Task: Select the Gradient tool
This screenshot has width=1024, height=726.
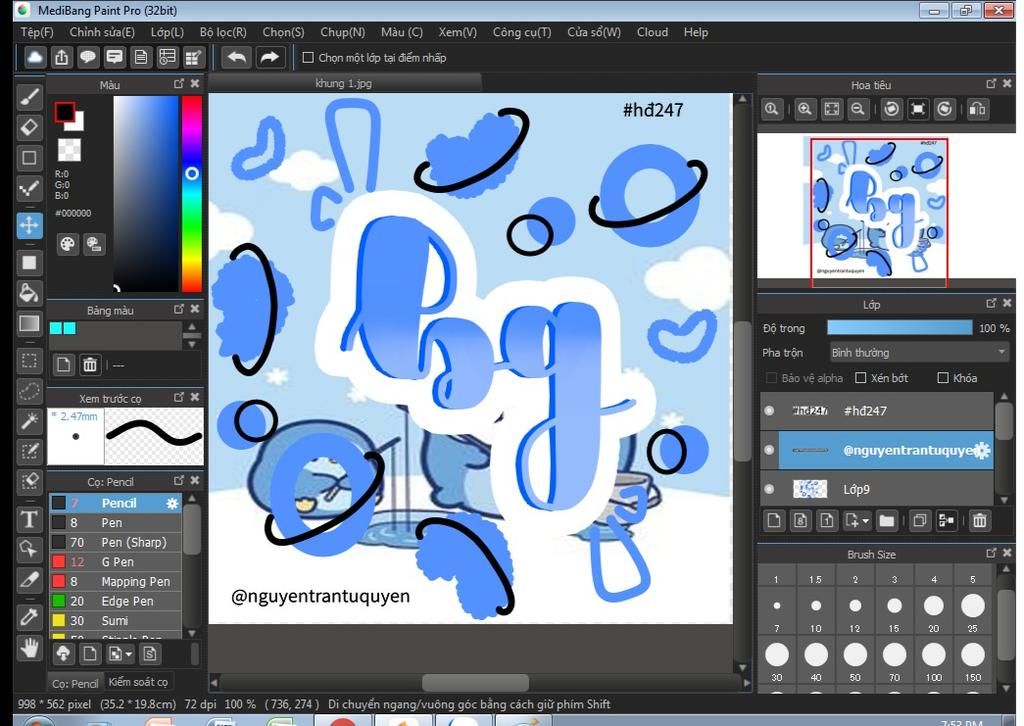Action: pyautogui.click(x=29, y=324)
